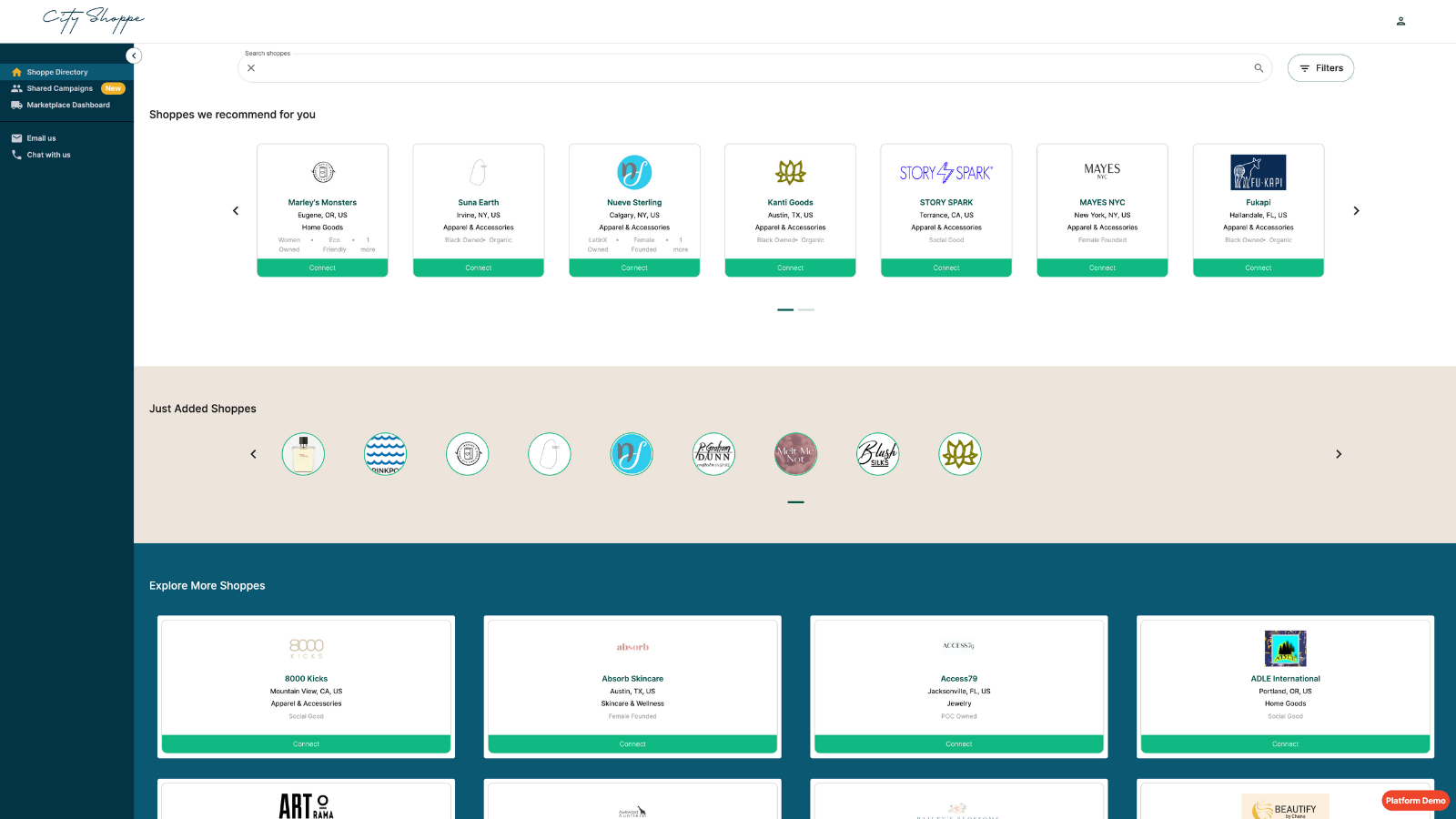Click the more tag on Marley's Monsters

coord(368,245)
